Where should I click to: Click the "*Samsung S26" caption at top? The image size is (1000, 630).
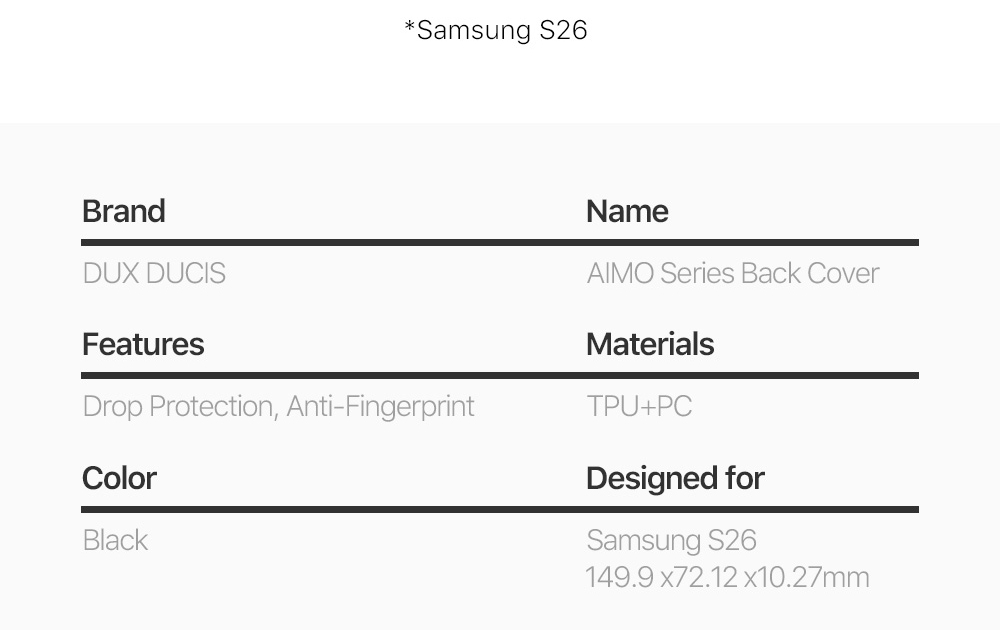click(496, 30)
